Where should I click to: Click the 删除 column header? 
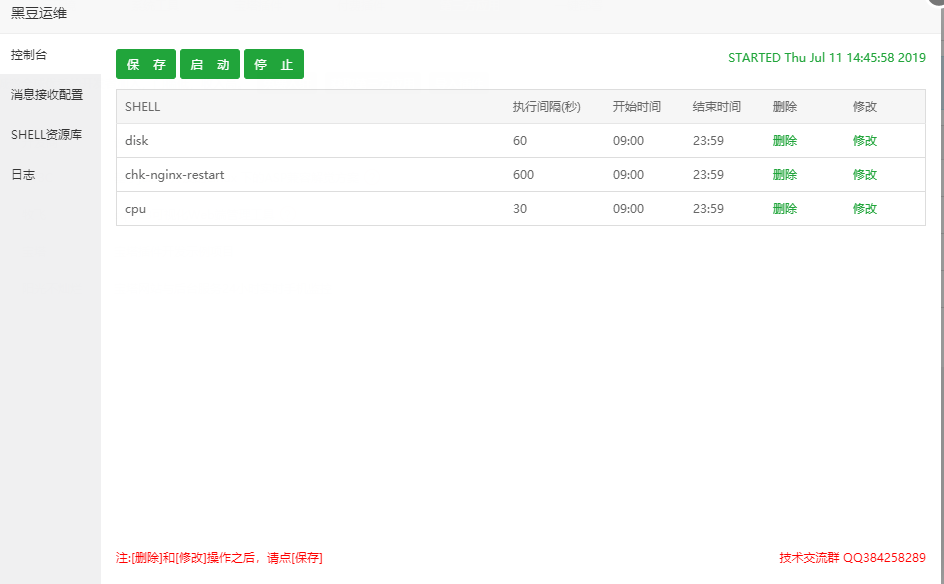(784, 107)
